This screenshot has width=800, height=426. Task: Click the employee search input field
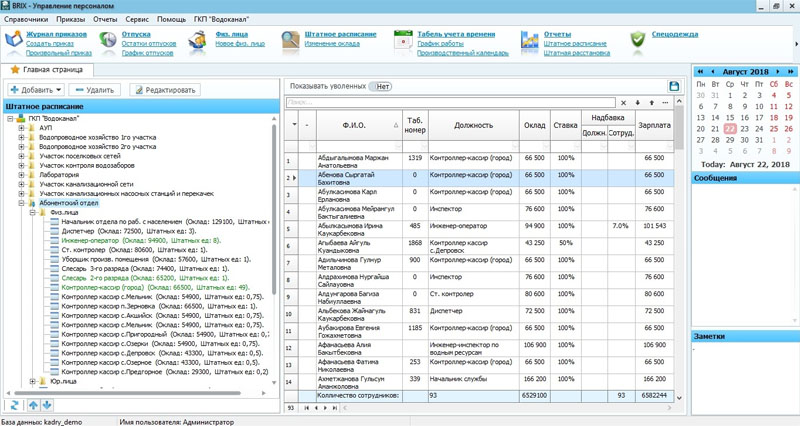coord(448,103)
